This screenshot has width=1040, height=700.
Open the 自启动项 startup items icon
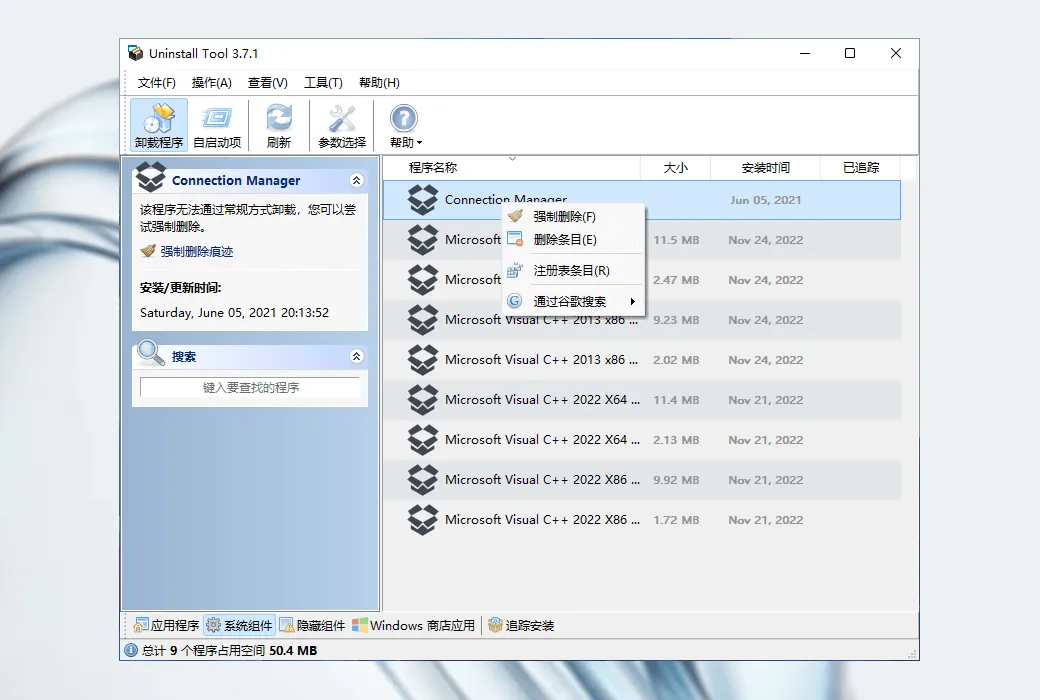(x=217, y=125)
